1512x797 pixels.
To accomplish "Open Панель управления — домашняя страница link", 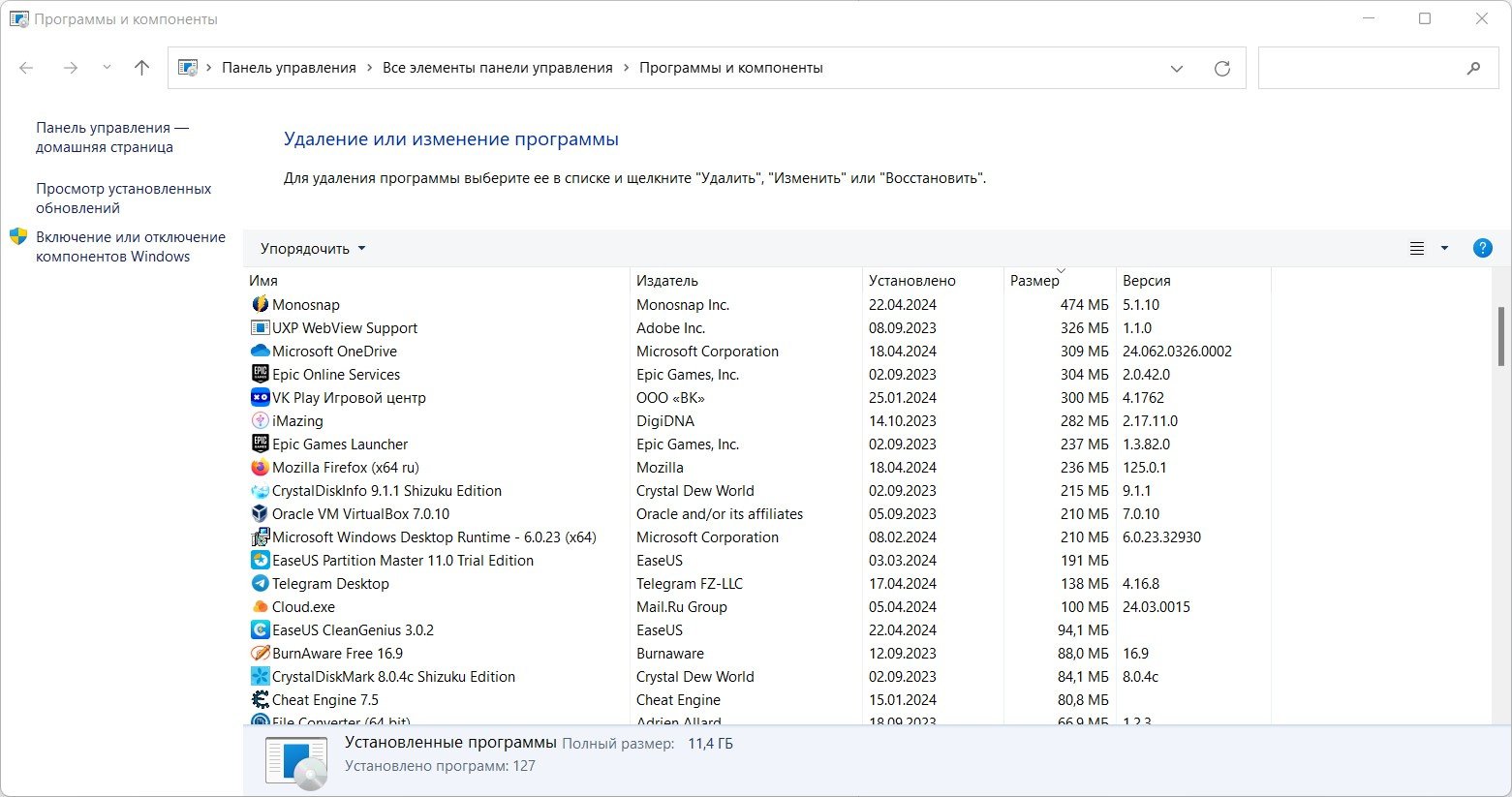I will pos(112,138).
